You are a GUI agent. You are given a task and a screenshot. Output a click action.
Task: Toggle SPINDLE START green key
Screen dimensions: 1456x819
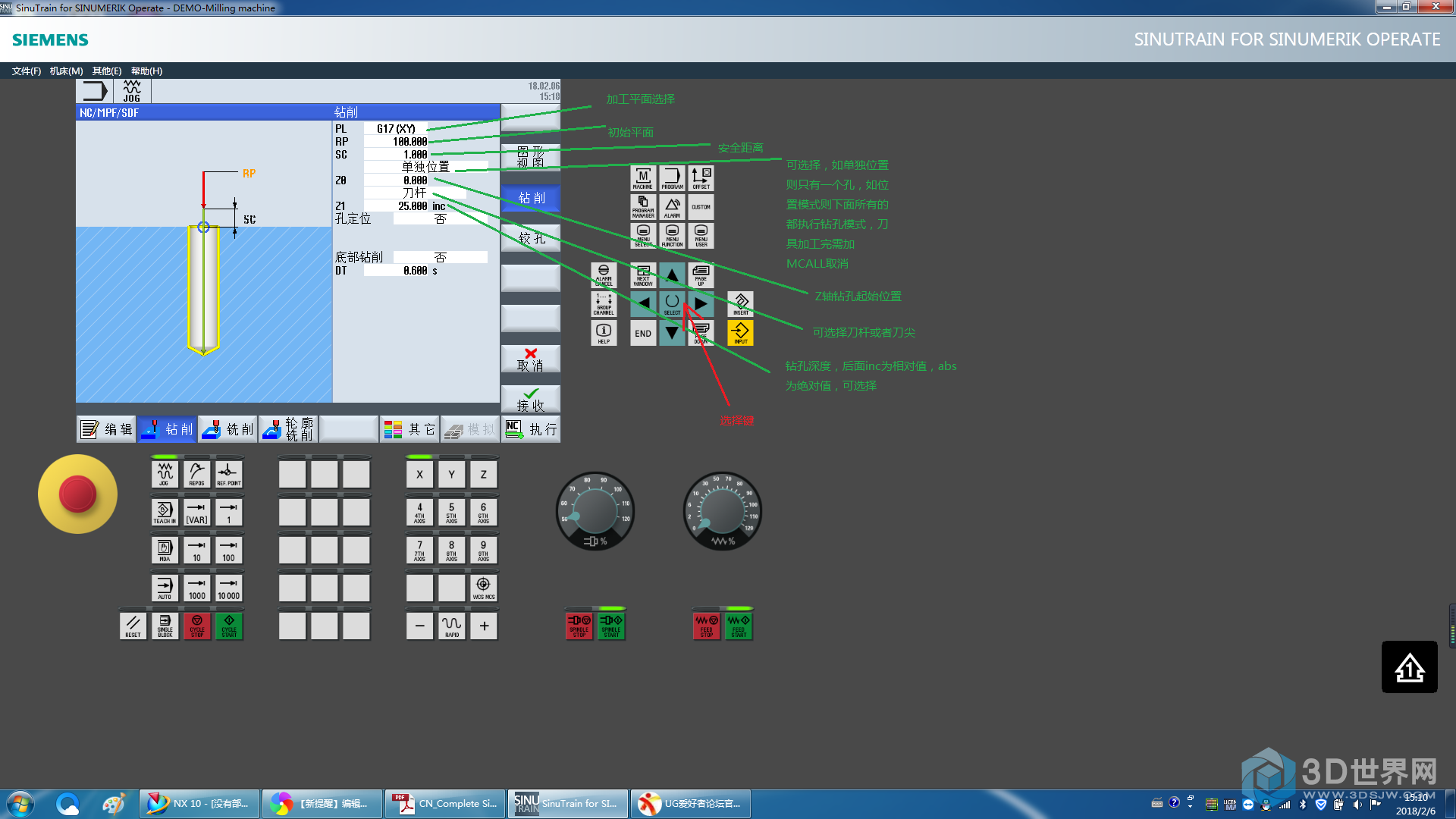tap(611, 626)
